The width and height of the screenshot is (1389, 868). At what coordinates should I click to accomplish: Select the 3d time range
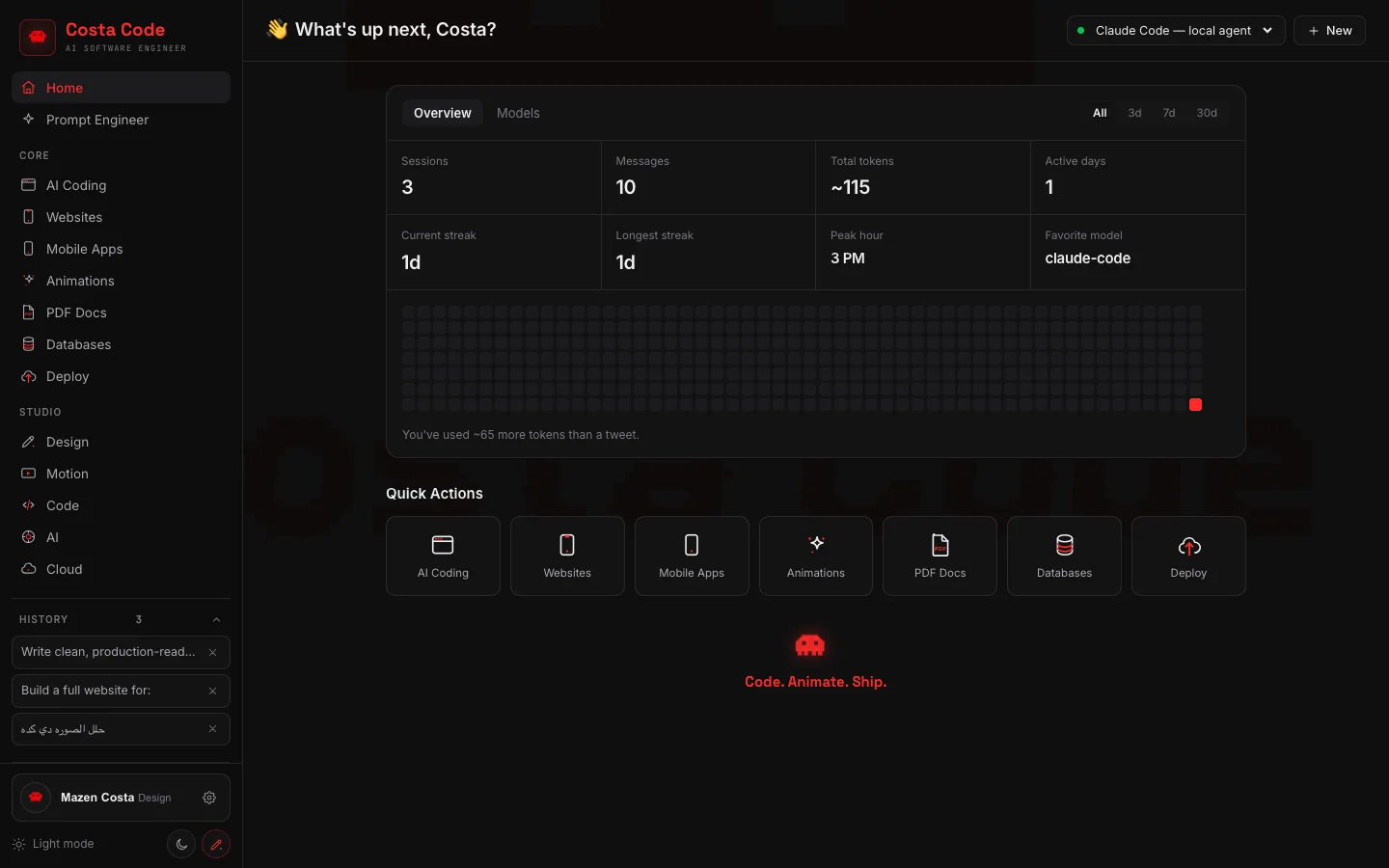click(1134, 113)
